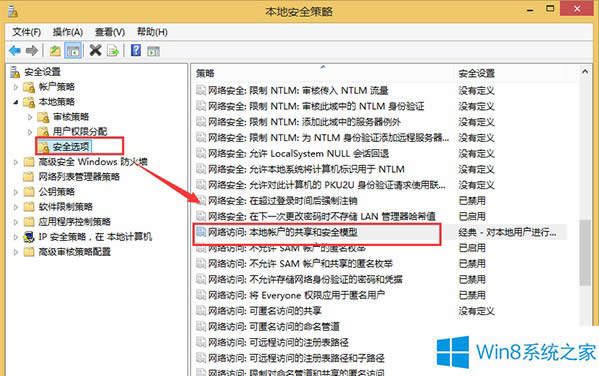Click the vertical scrollbar thumb of the policy list
Image resolution: width=599 pixels, height=376 pixels.
[585, 253]
